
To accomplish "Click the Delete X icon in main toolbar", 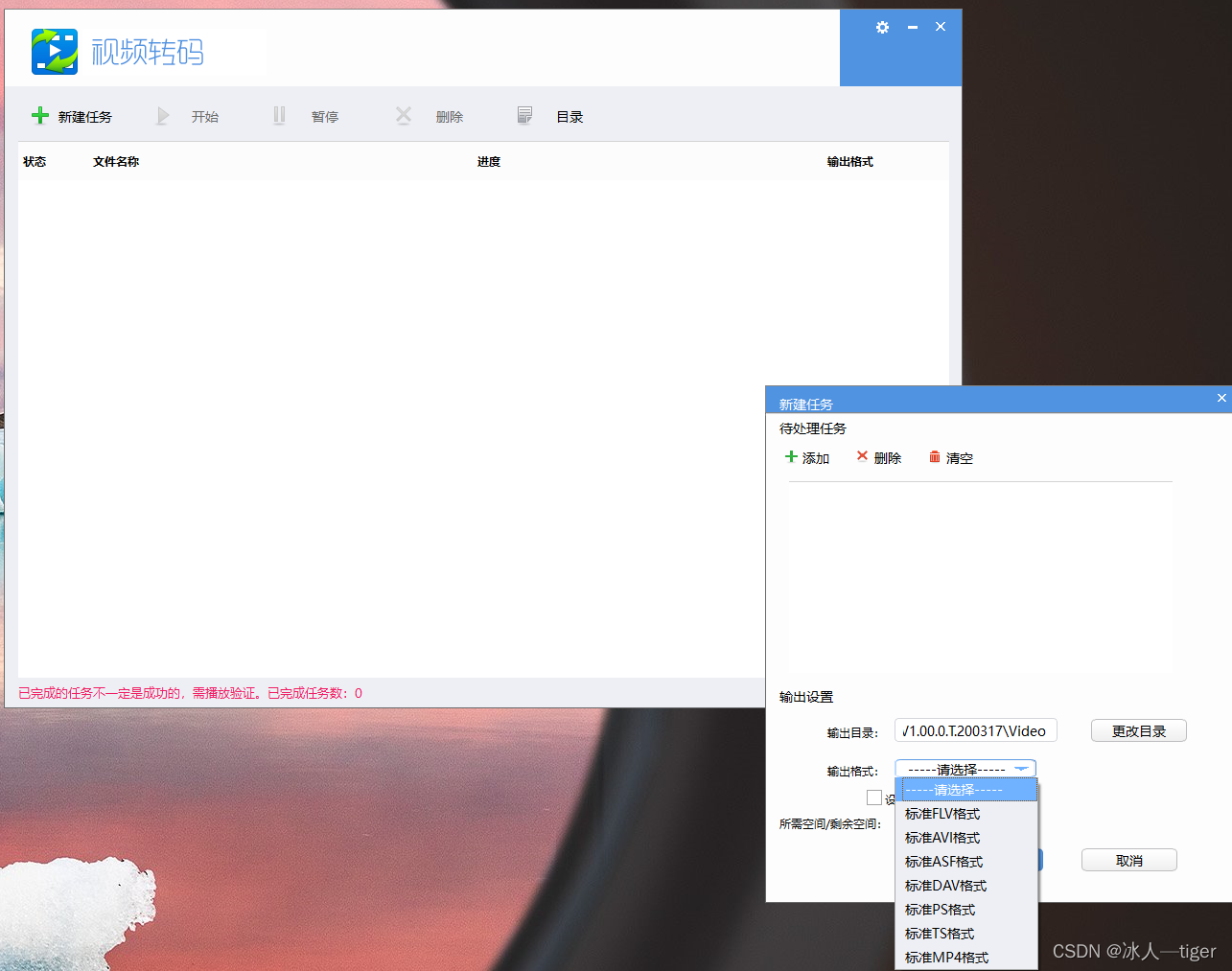I will tap(404, 116).
